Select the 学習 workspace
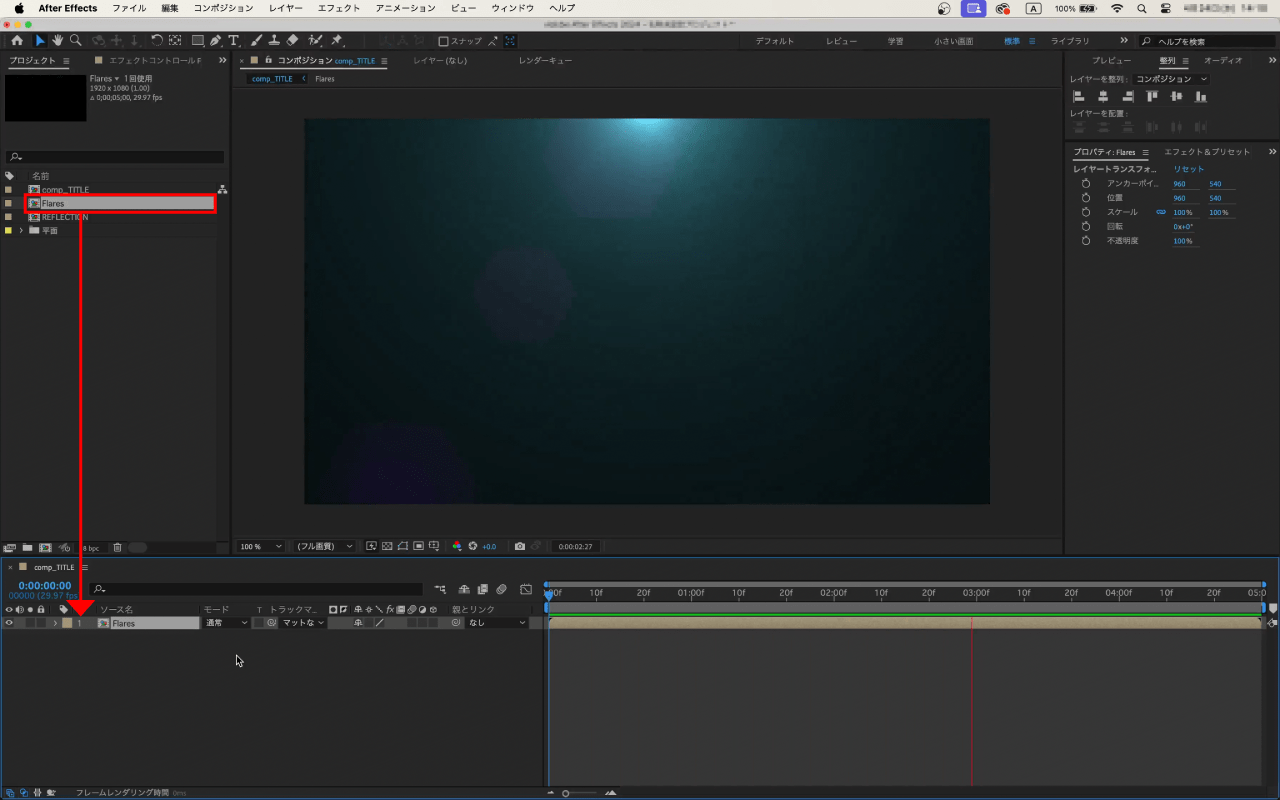The height and width of the screenshot is (800, 1280). (x=895, y=42)
